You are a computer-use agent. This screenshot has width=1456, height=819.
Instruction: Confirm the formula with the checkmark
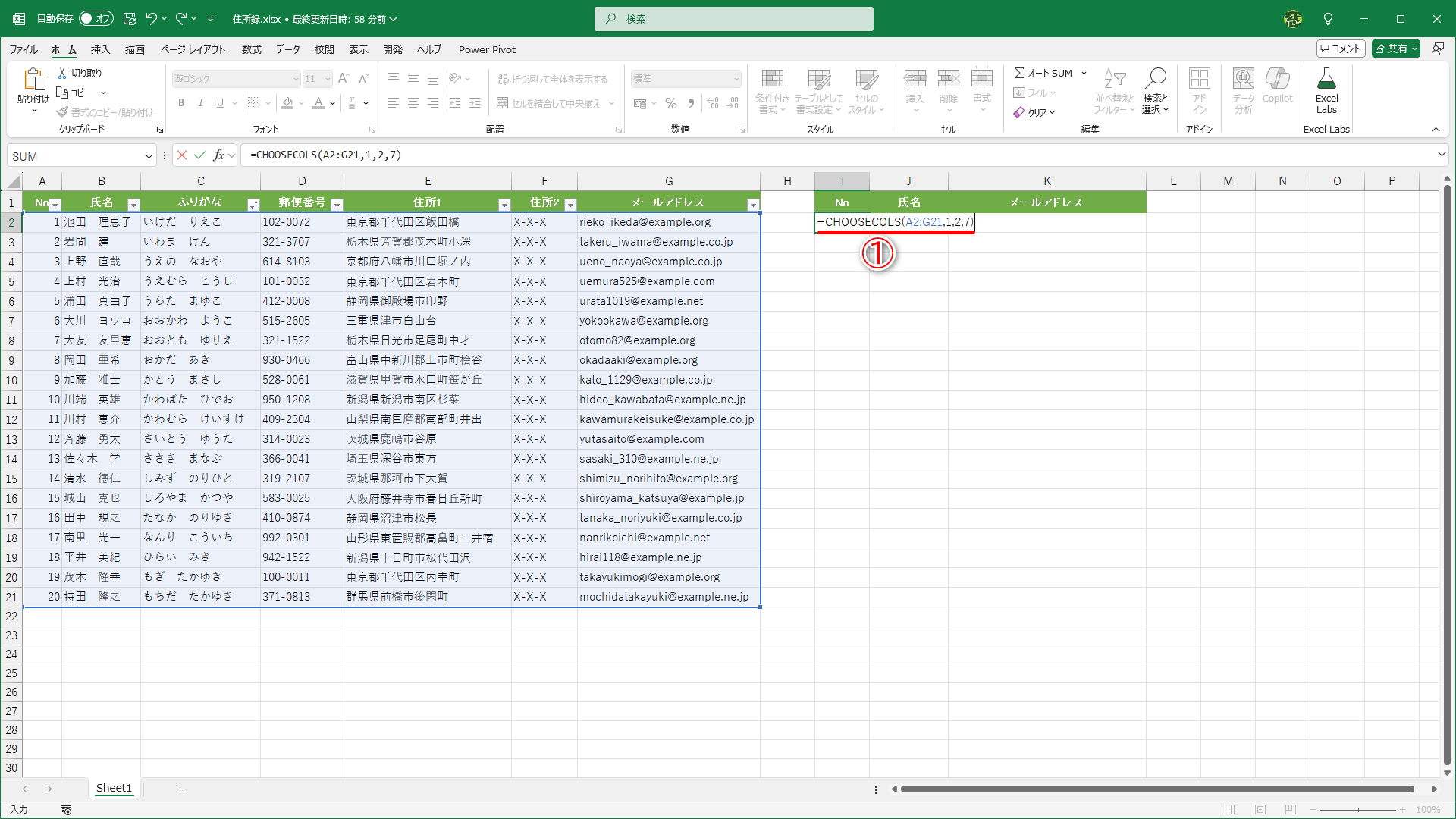[200, 155]
